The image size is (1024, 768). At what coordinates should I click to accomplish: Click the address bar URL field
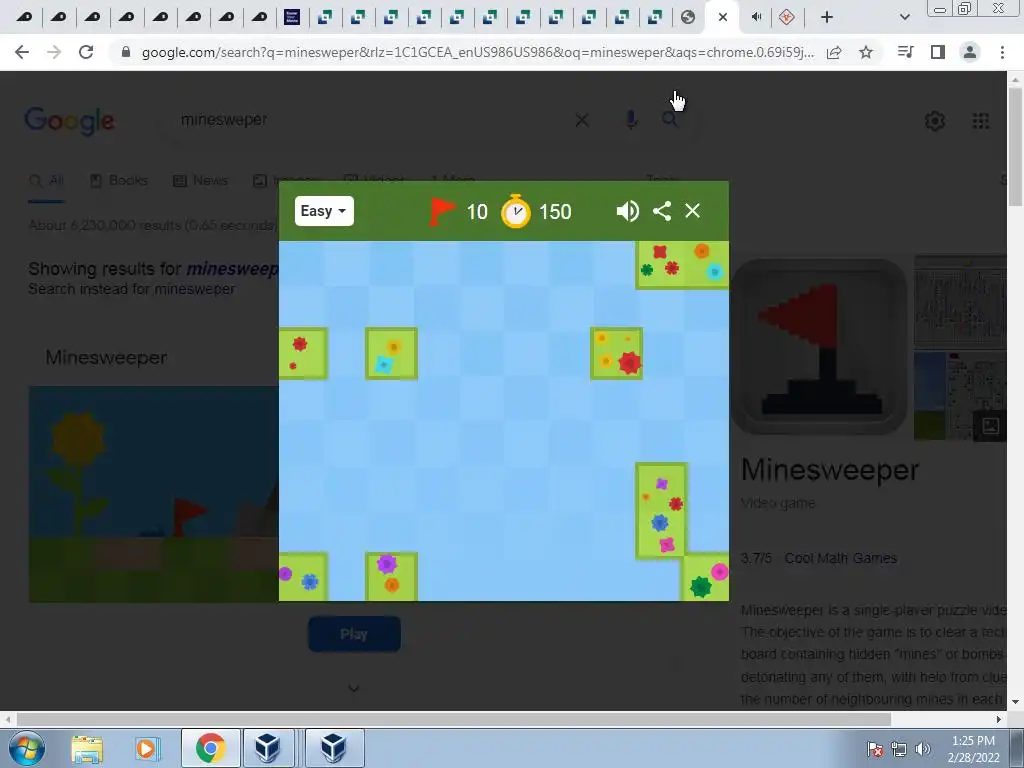coord(477,52)
